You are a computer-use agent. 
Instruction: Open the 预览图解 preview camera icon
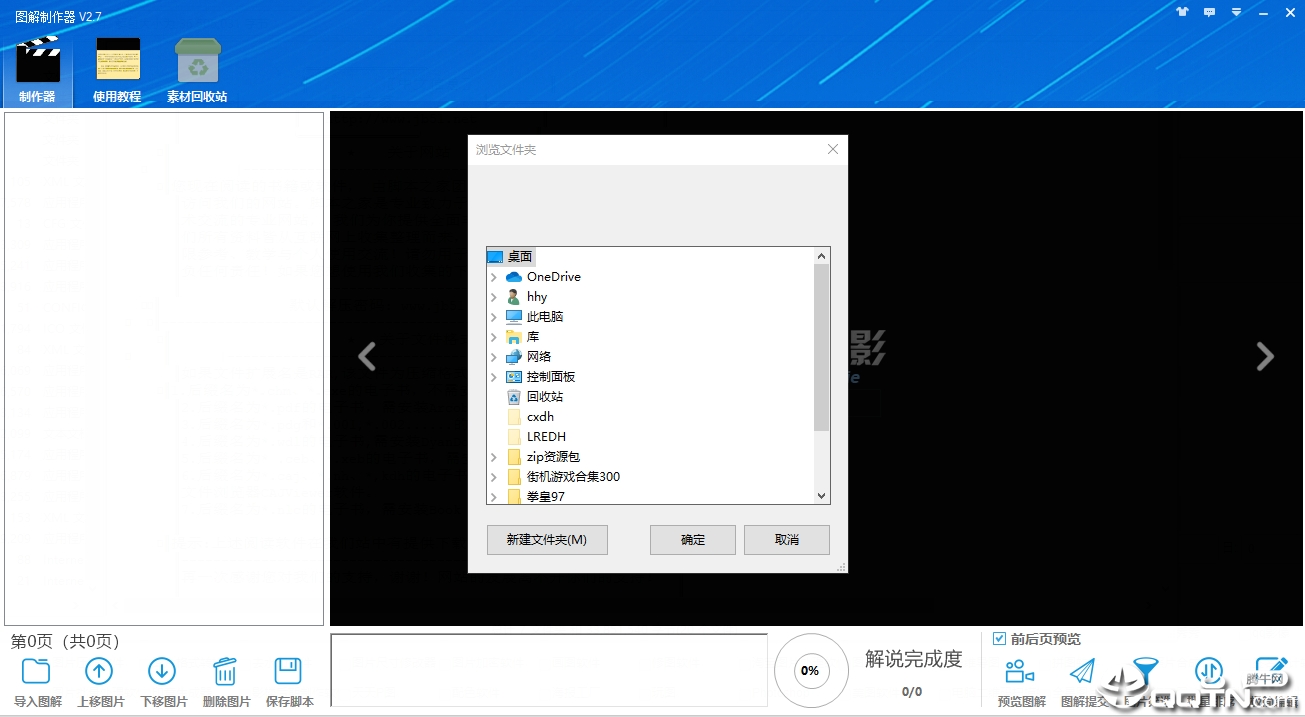click(1019, 671)
